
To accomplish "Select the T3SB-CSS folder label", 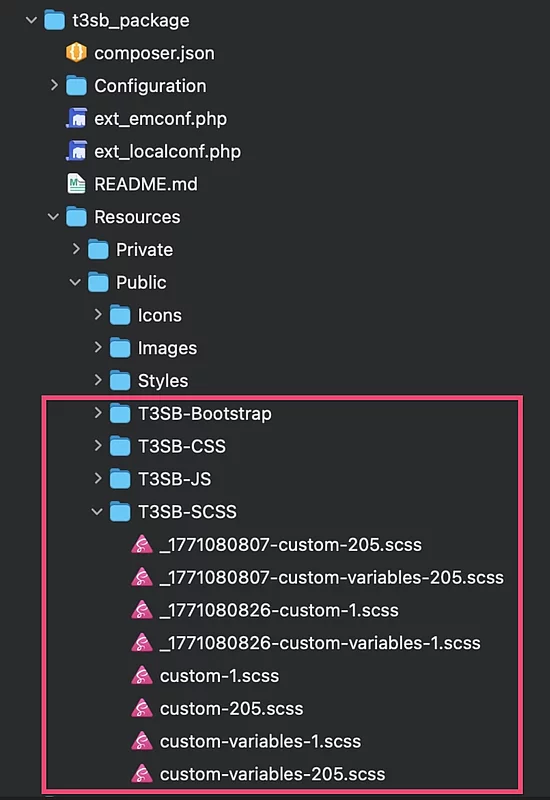I will click(x=182, y=446).
